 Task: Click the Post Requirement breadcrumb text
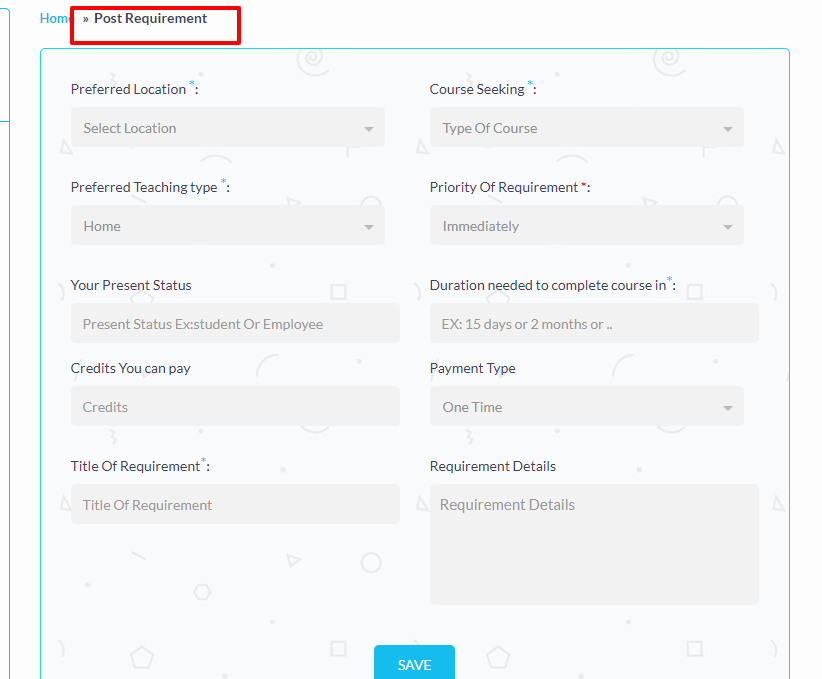coord(150,19)
